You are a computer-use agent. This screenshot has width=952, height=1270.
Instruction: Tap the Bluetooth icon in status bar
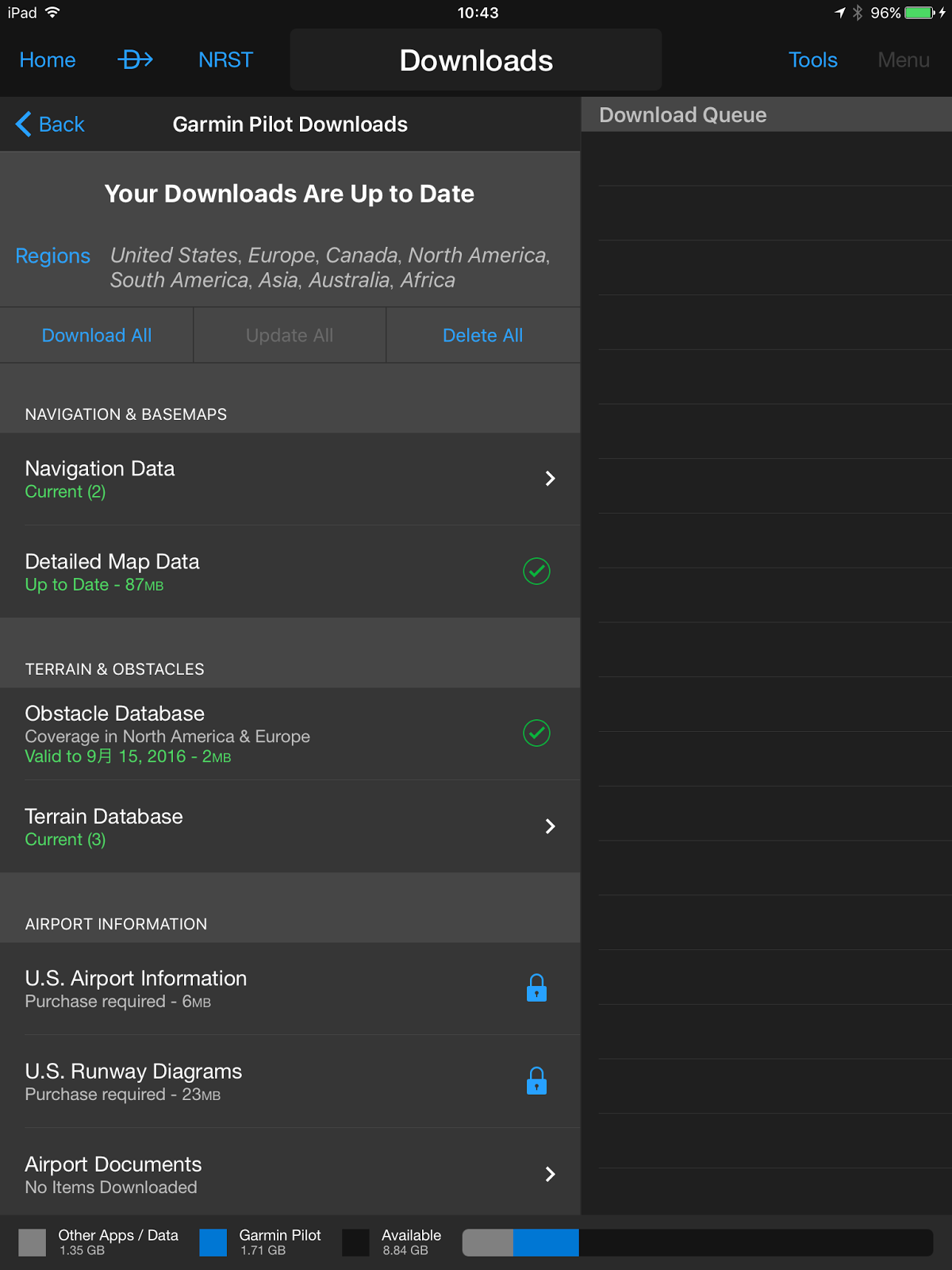[x=858, y=13]
